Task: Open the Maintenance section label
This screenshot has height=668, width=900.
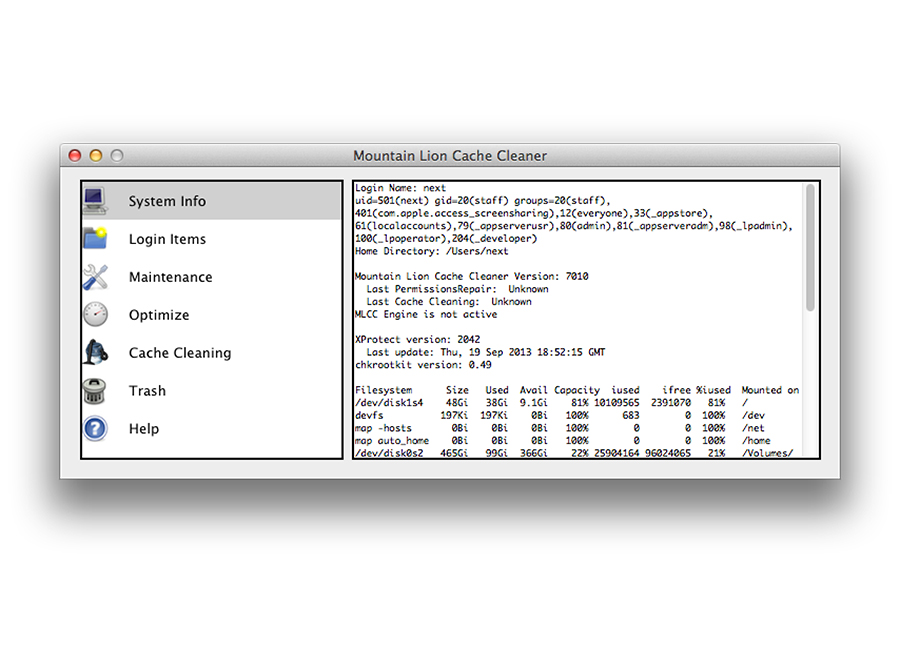Action: point(170,277)
